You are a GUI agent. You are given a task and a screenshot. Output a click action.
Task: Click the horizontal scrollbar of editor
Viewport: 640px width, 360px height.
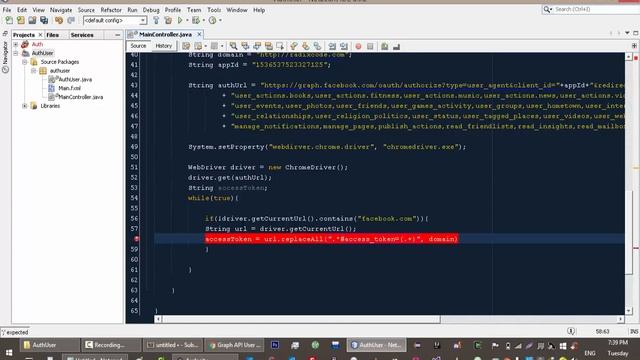click(301, 319)
